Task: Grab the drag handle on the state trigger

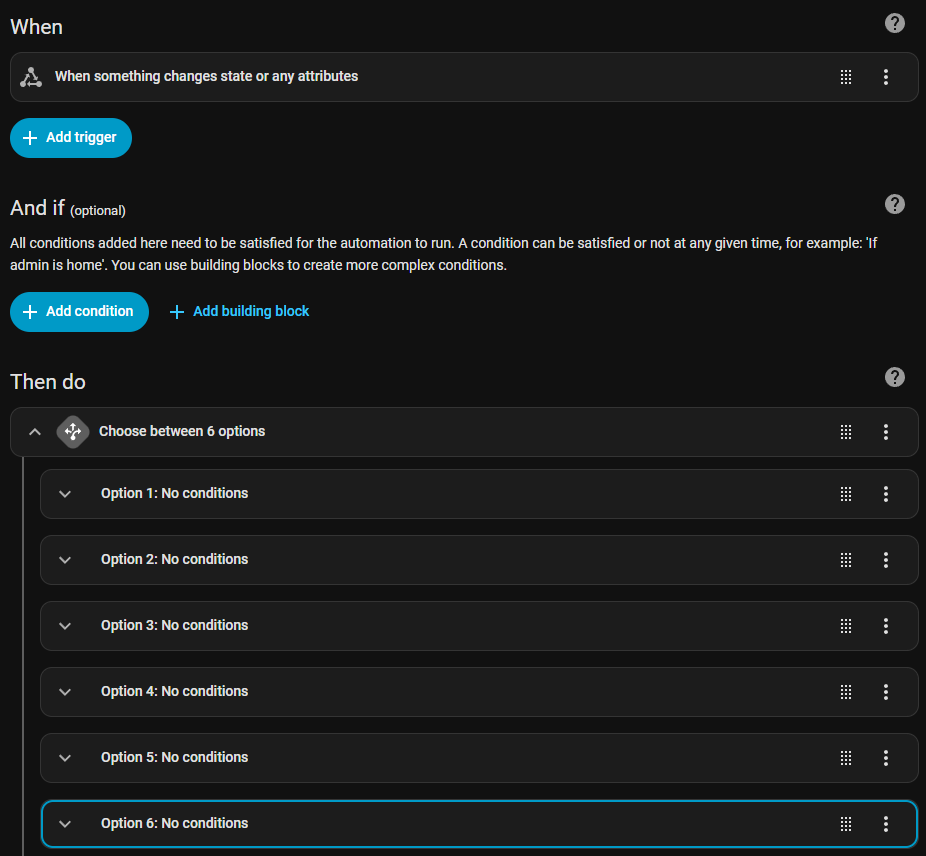Action: coord(846,77)
